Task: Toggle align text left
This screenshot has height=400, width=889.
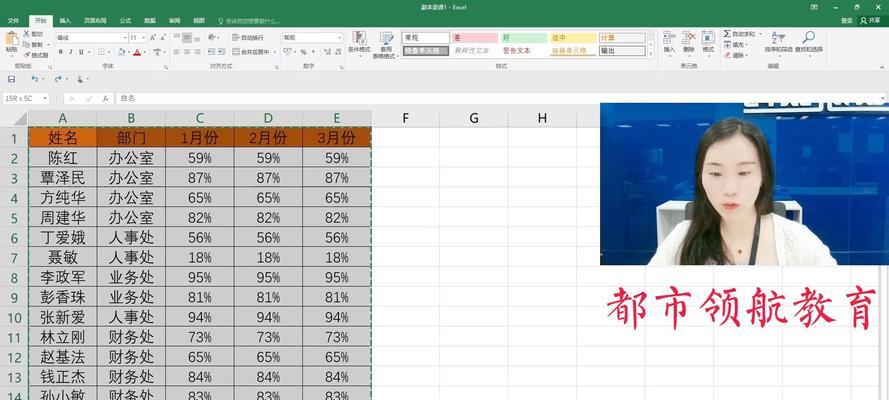Action: pyautogui.click(x=177, y=52)
